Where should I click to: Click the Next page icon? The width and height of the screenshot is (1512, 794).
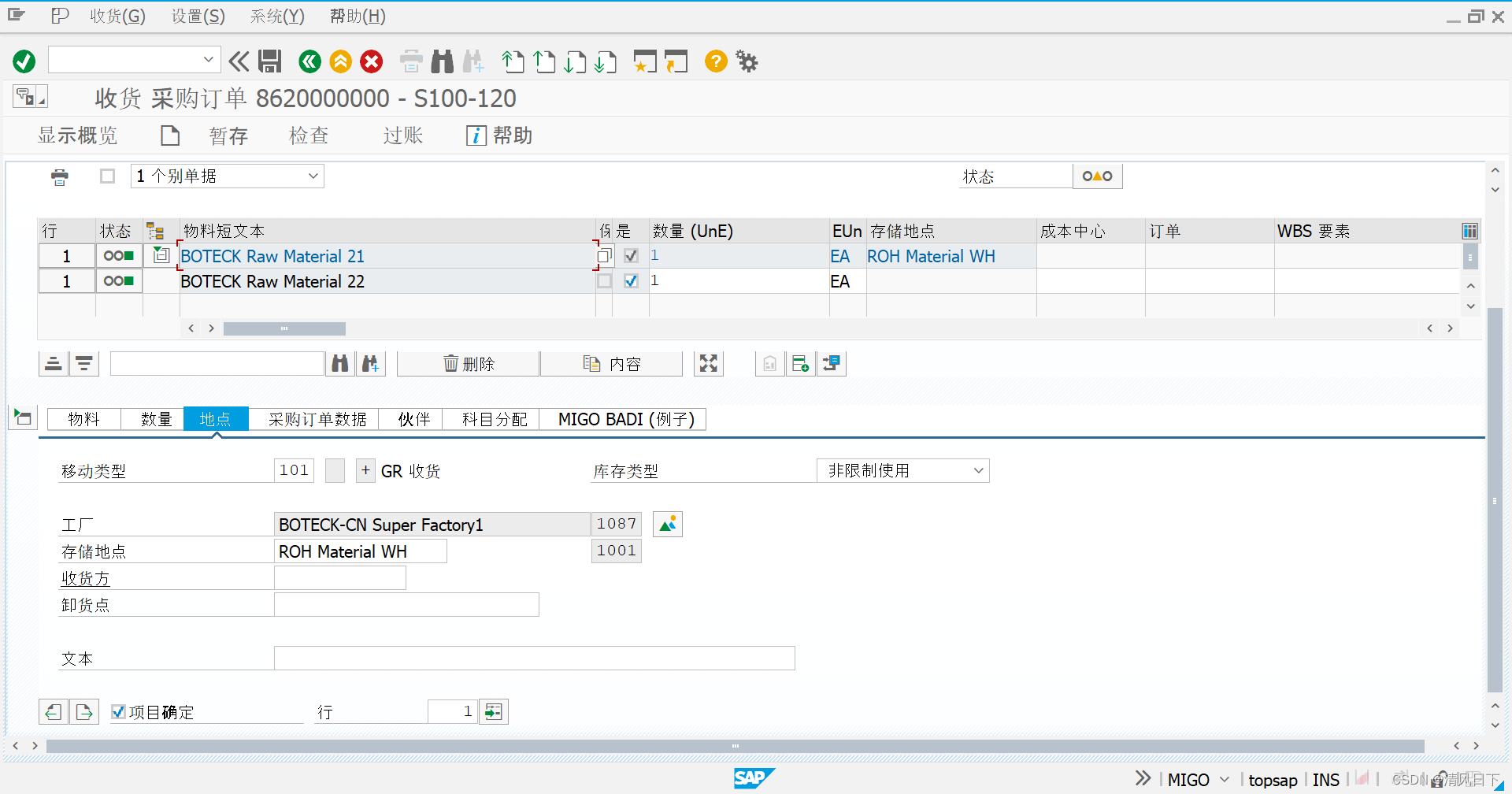click(x=575, y=61)
